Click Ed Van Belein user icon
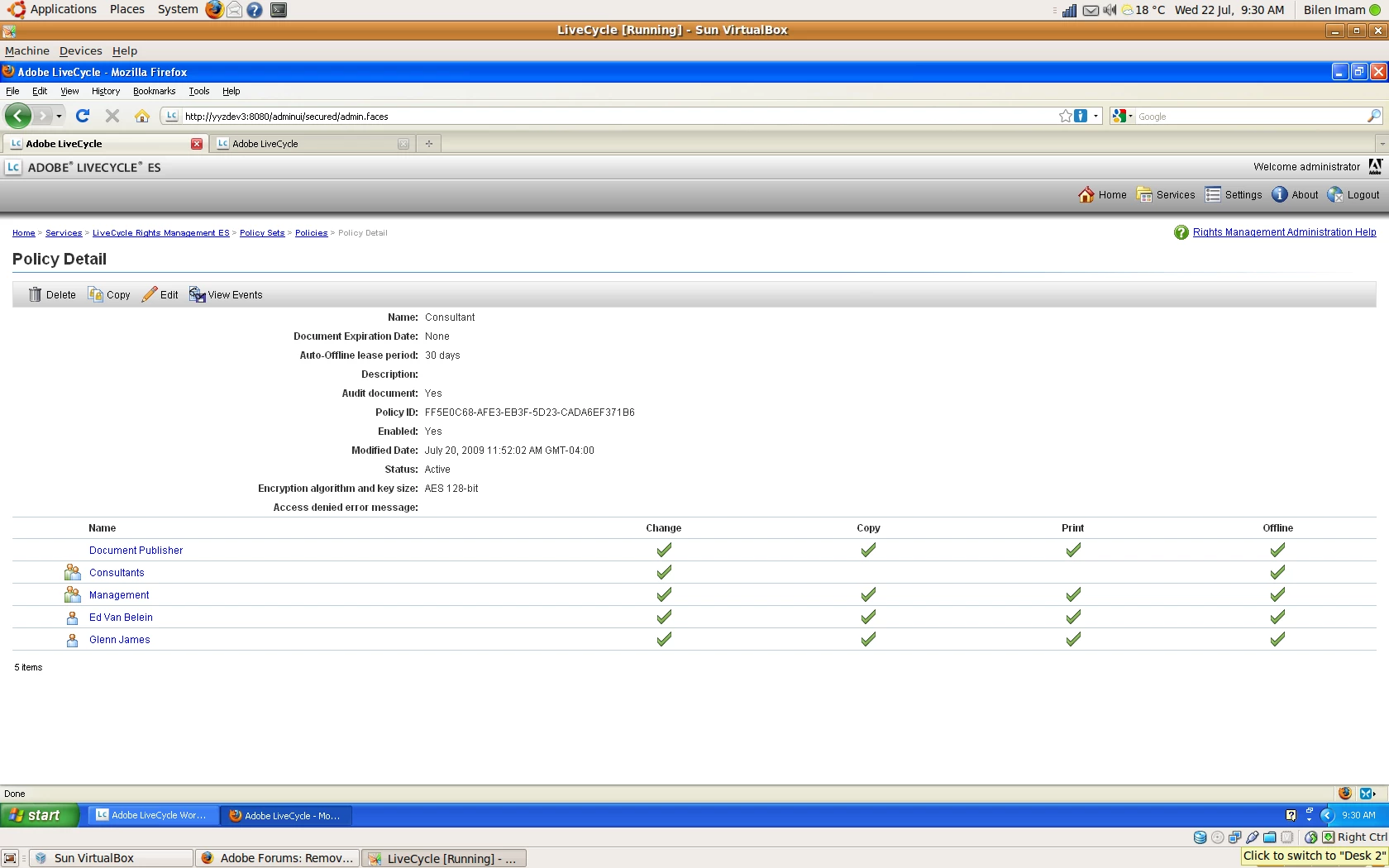 (x=72, y=618)
